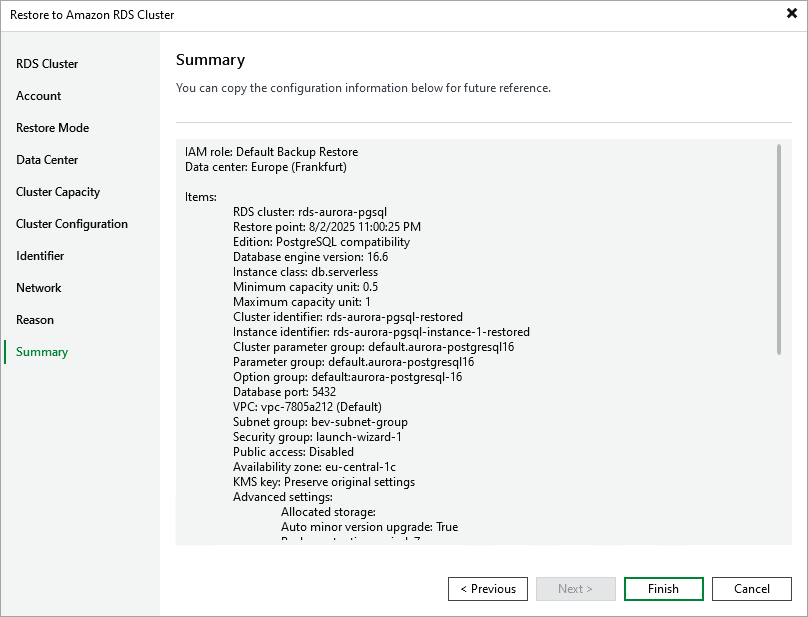This screenshot has width=808, height=617.
Task: Click the summary text scrollbar thumb
Action: coord(779,248)
